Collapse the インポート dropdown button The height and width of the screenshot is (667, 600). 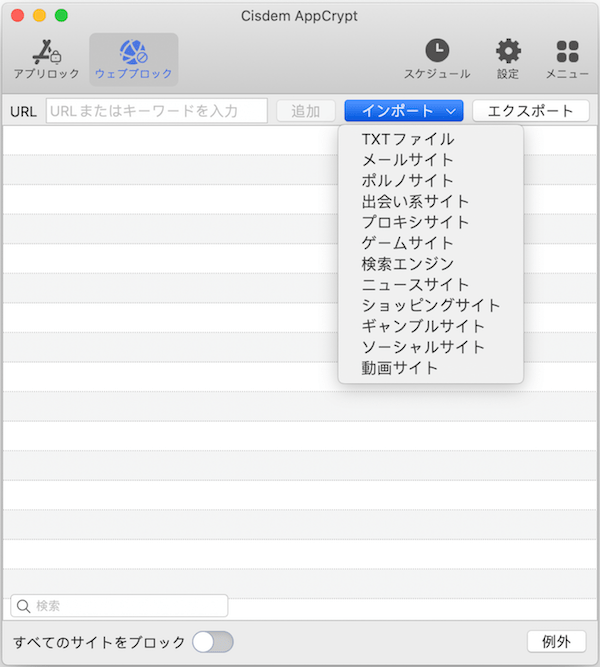point(404,111)
